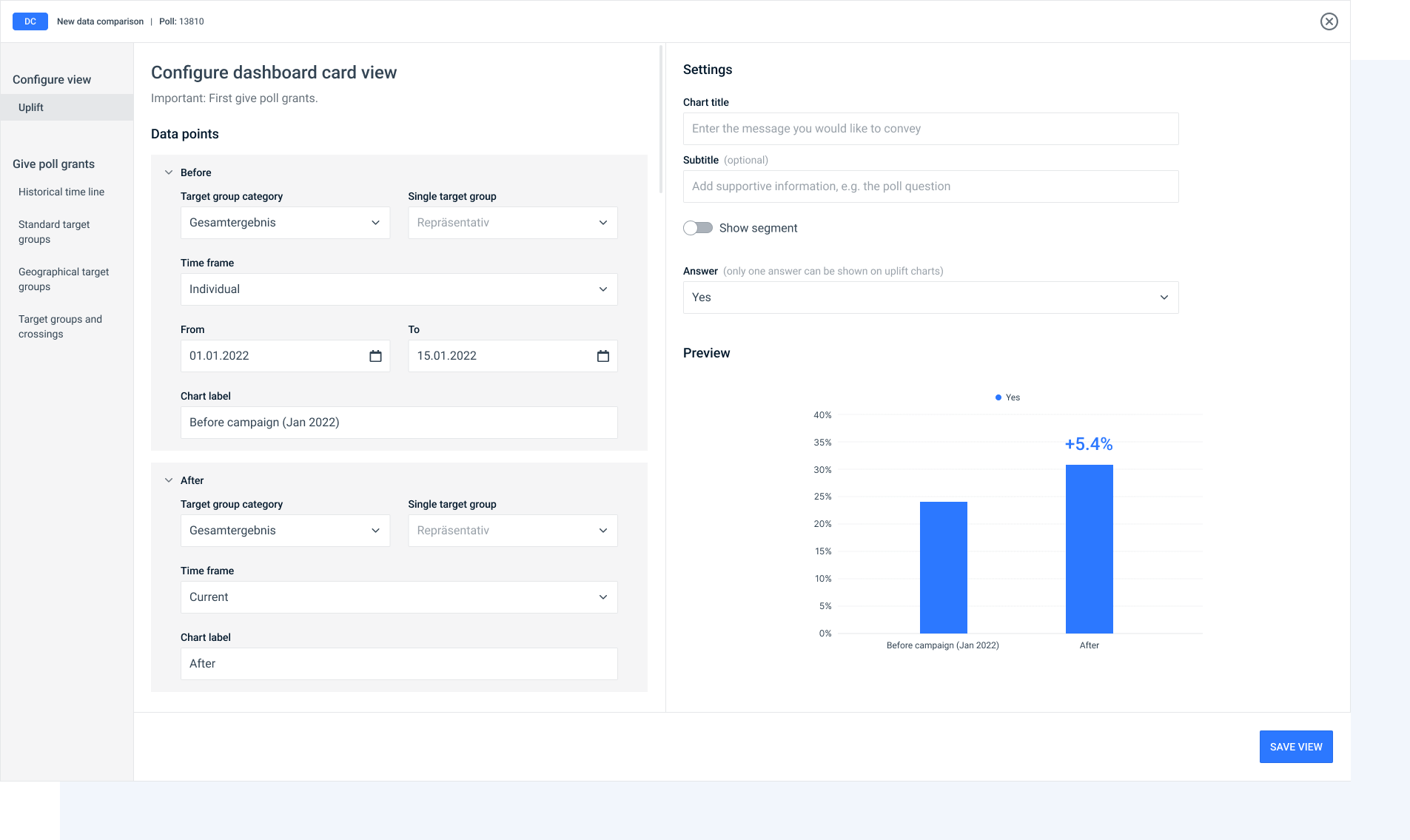This screenshot has width=1410, height=840.
Task: Collapse the Before data point section
Action: (x=169, y=172)
